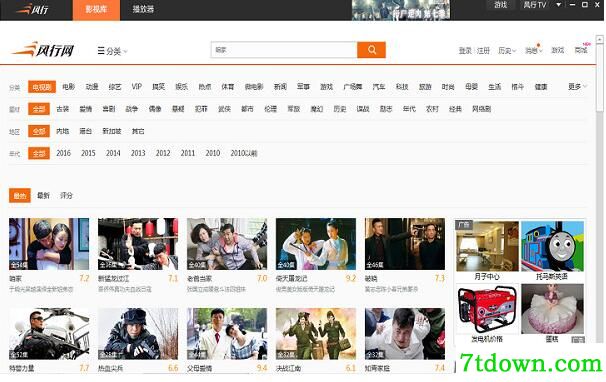This screenshot has height=382, width=606.
Task: Click 风行TV in the title bar
Action: point(535,5)
